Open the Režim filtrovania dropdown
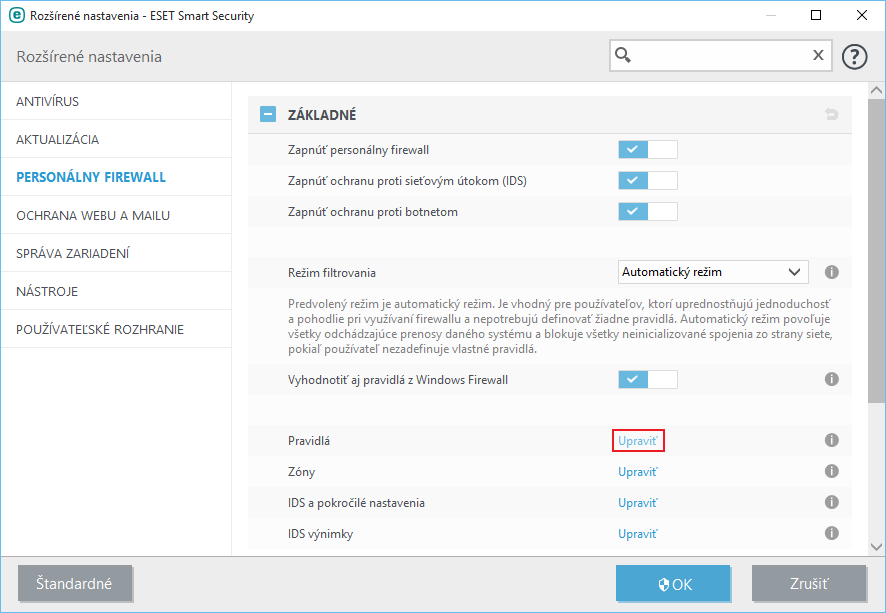This screenshot has height=613, width=886. click(x=712, y=272)
